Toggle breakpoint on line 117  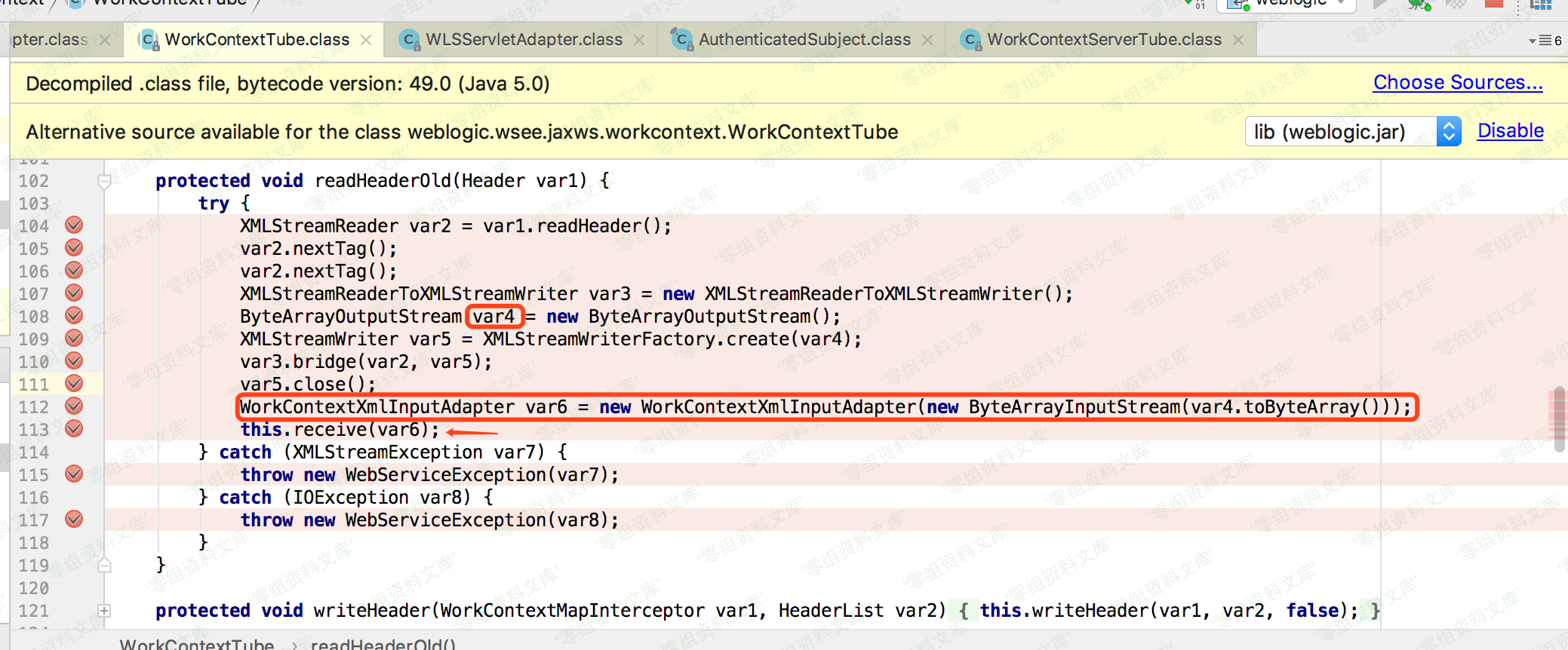tap(74, 519)
